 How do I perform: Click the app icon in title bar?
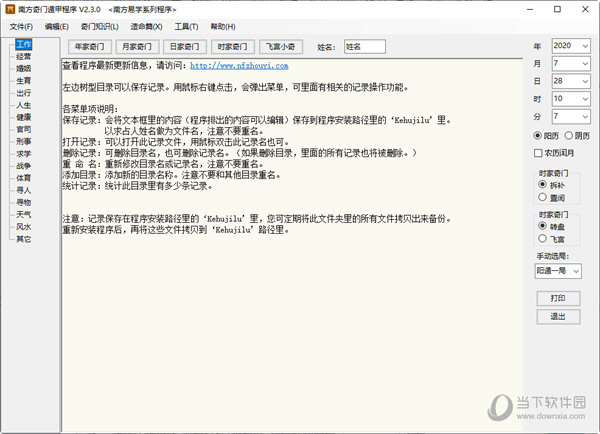click(x=9, y=8)
